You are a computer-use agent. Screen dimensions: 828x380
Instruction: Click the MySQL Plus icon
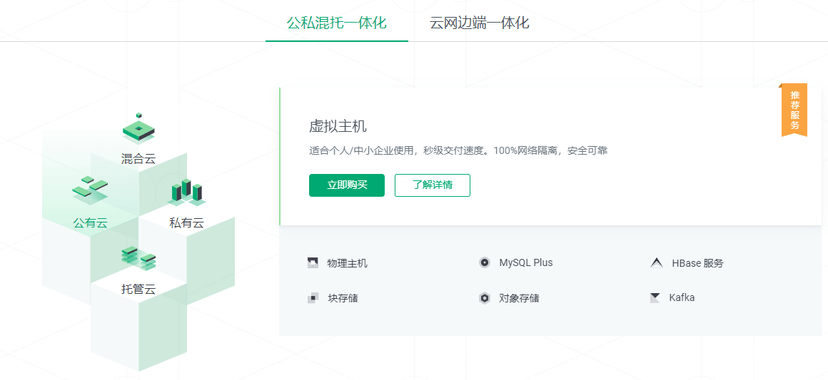click(x=485, y=263)
